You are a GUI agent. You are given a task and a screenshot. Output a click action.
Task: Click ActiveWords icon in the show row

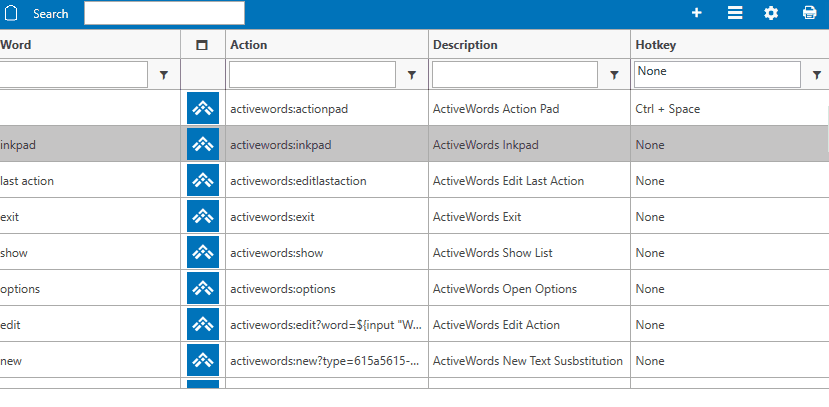click(203, 252)
